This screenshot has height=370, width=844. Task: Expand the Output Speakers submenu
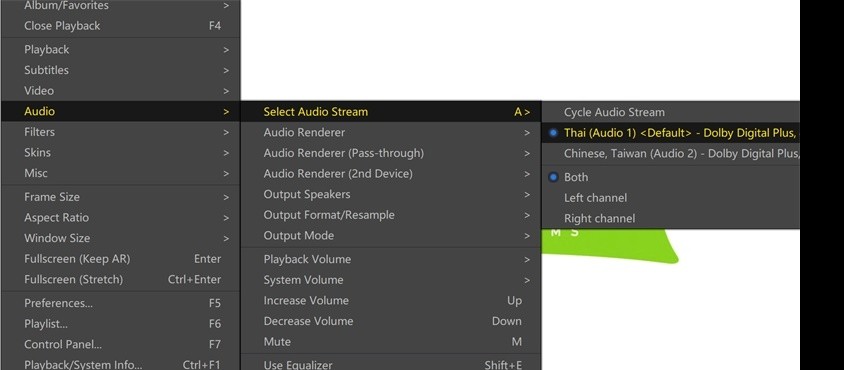390,194
